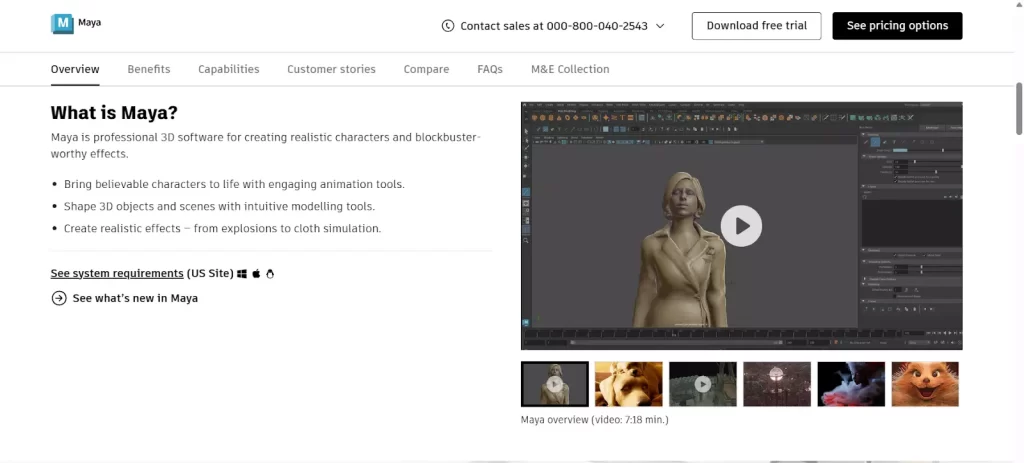This screenshot has height=463, width=1024.
Task: Go to the Capabilities tab
Action: pos(229,69)
